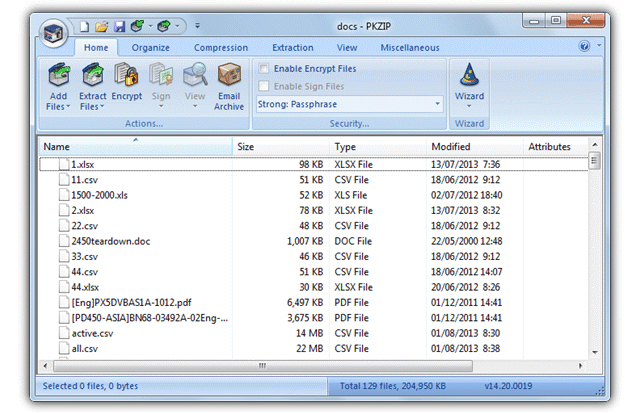This screenshot has width=640, height=413.
Task: Open the Compression ribbon tab
Action: pos(221,48)
